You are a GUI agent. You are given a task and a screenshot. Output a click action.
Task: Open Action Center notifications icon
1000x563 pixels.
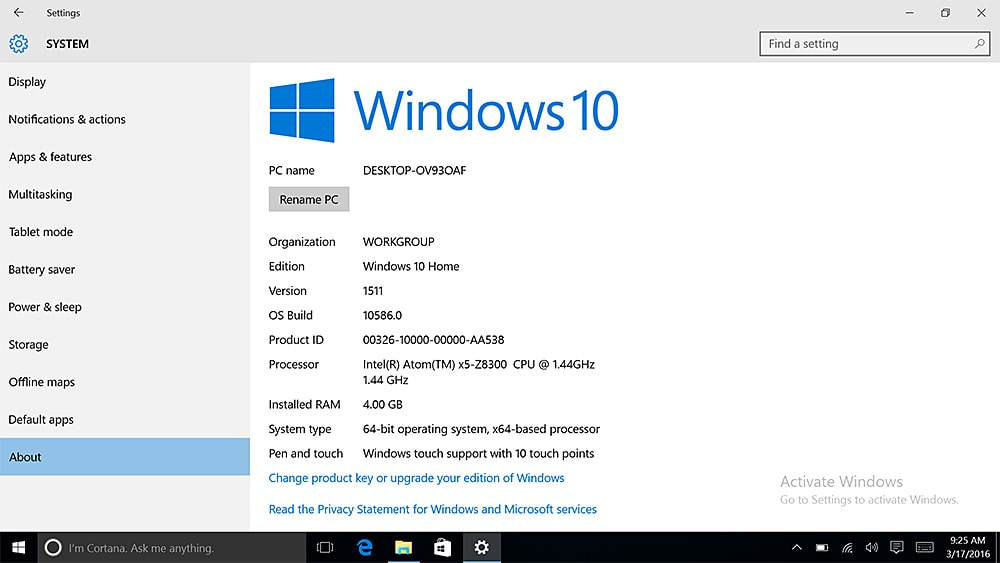tap(897, 547)
